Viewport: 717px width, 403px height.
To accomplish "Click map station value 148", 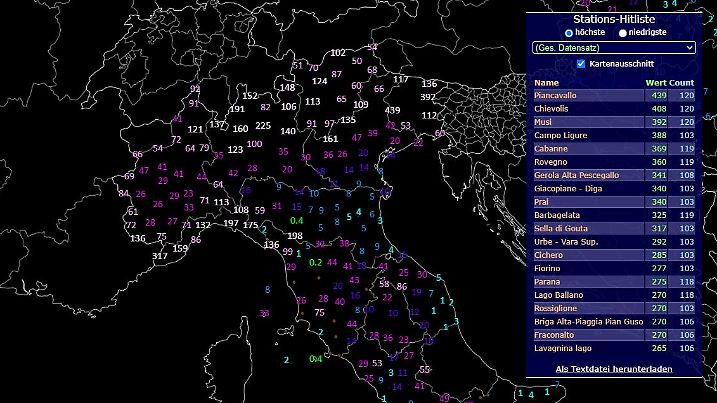I will point(287,87).
